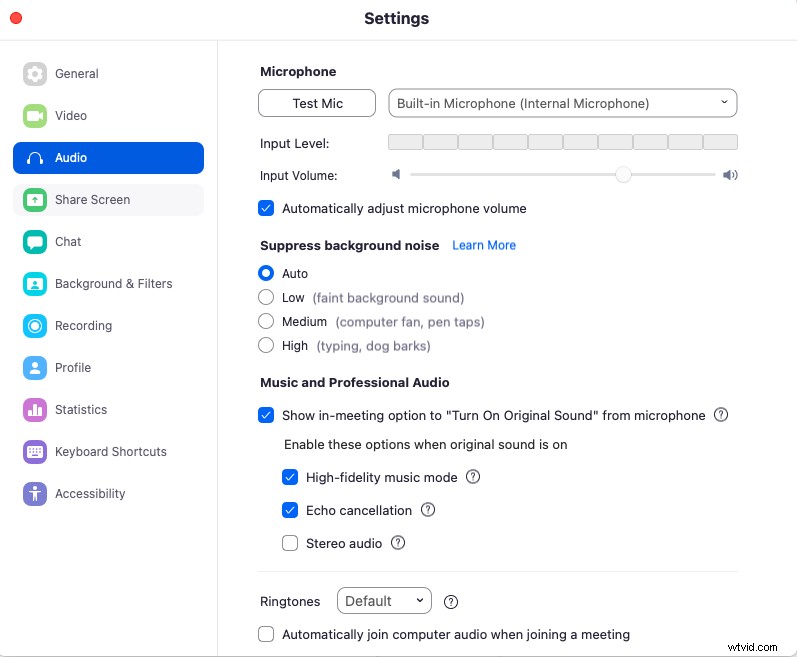The width and height of the screenshot is (797, 657).
Task: Open Chat settings section
Action: click(x=108, y=242)
